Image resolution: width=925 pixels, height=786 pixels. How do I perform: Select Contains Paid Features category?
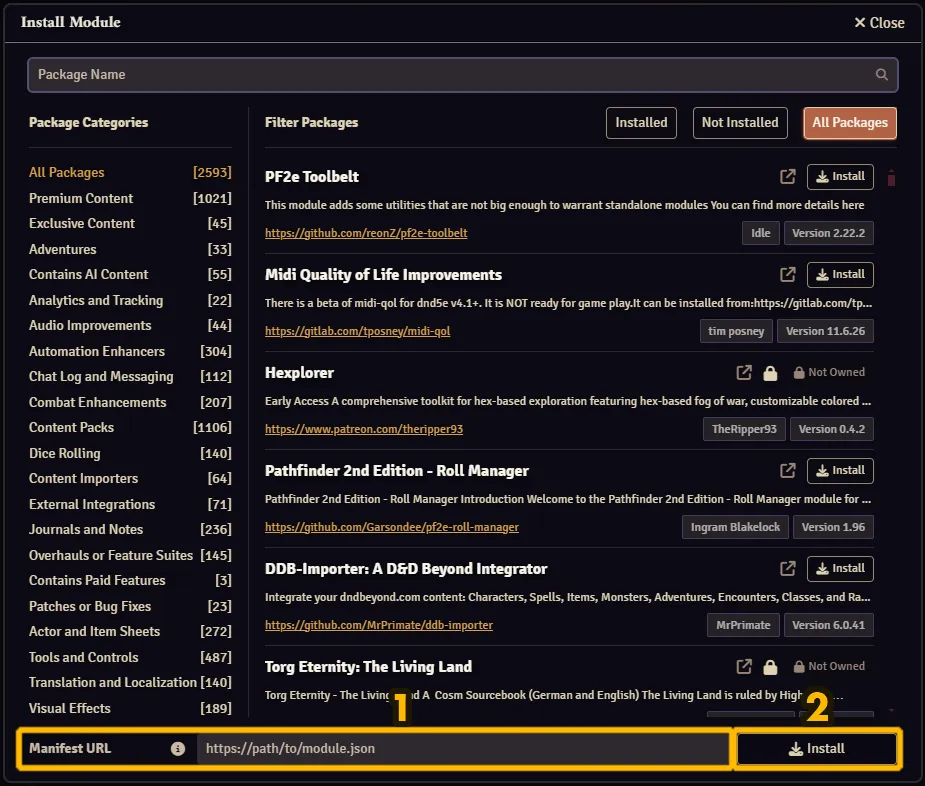coord(130,581)
